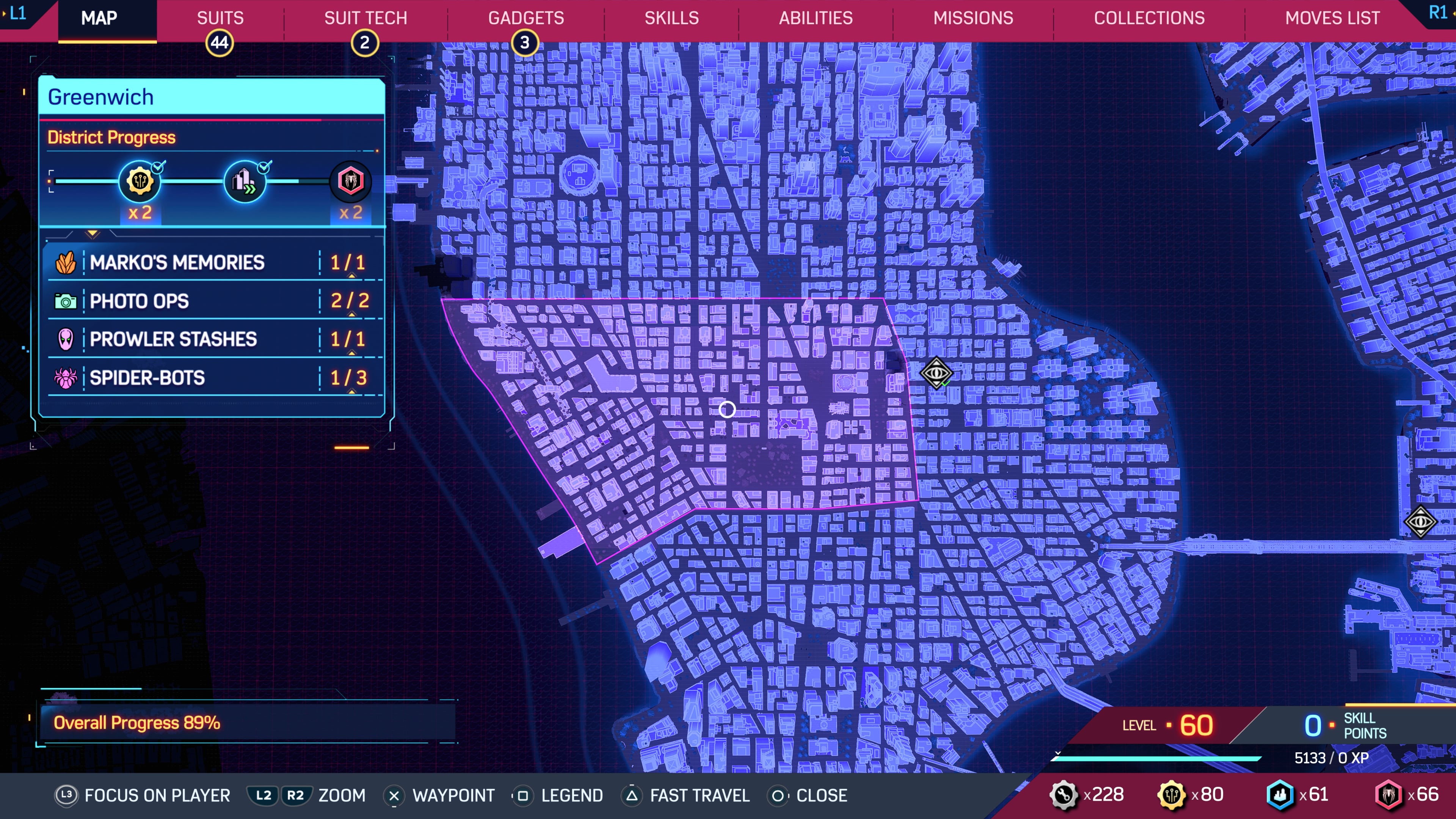Click the Spider-Bots spider icon
The height and width of the screenshot is (819, 1456).
pyautogui.click(x=66, y=378)
